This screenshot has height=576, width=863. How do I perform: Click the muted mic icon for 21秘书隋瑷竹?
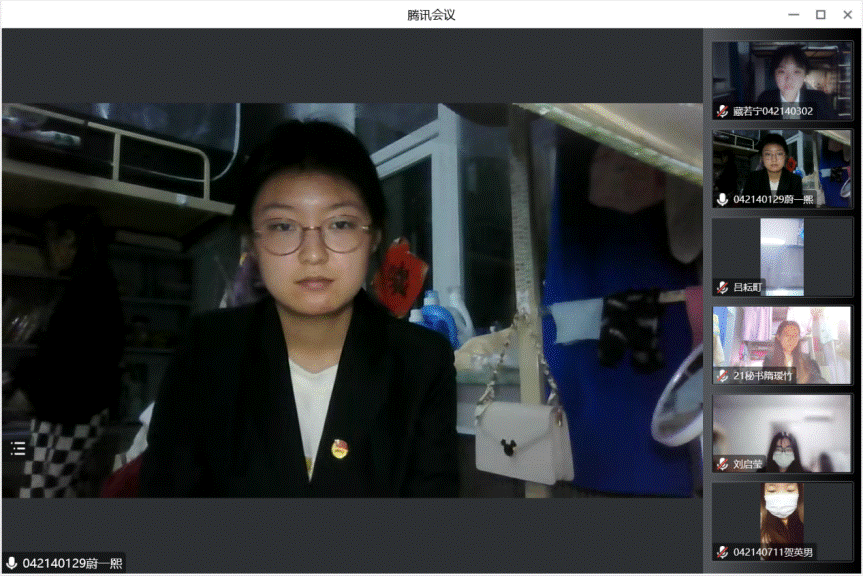coord(723,376)
